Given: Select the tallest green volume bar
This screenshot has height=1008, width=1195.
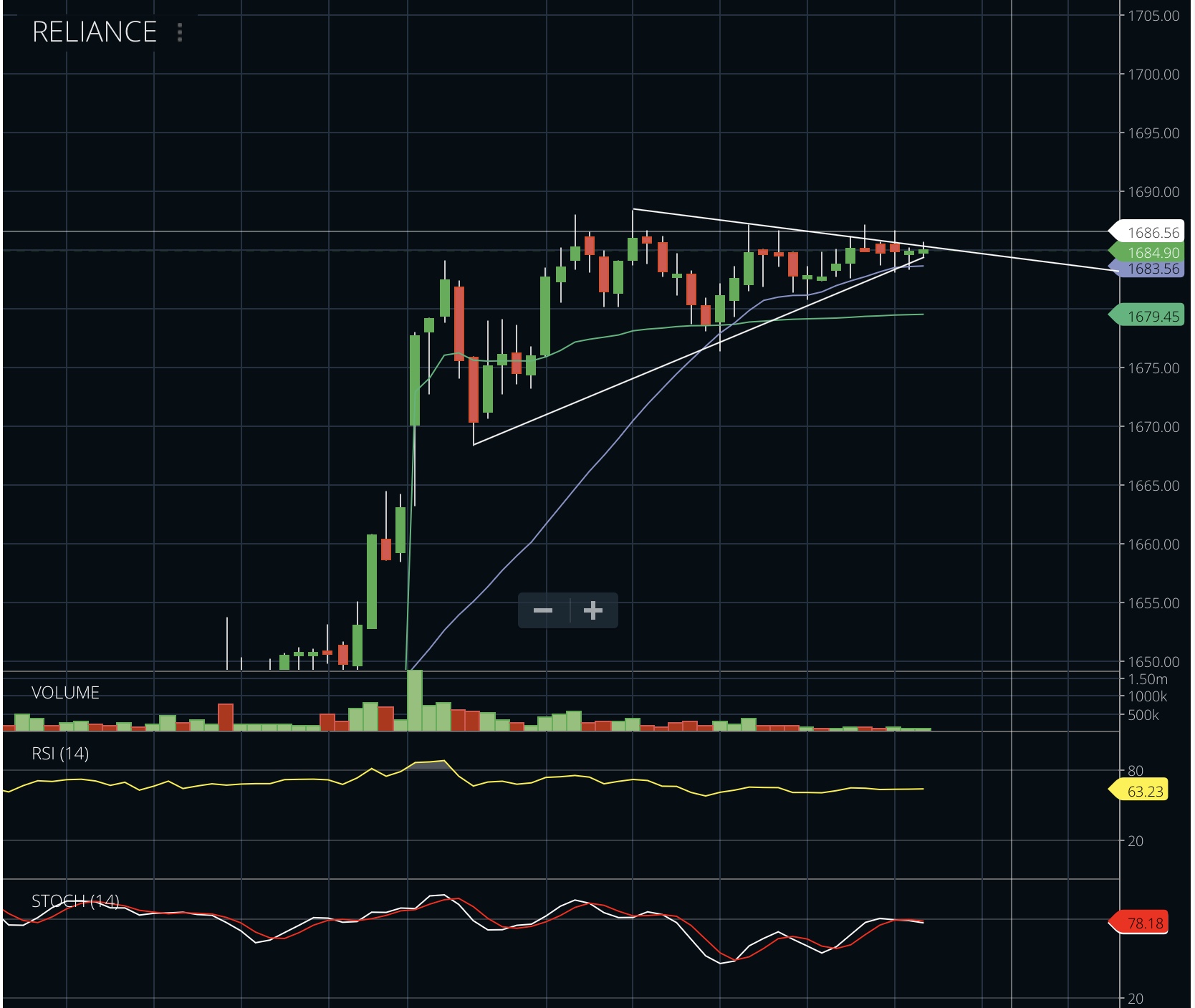Looking at the screenshot, I should [x=415, y=701].
